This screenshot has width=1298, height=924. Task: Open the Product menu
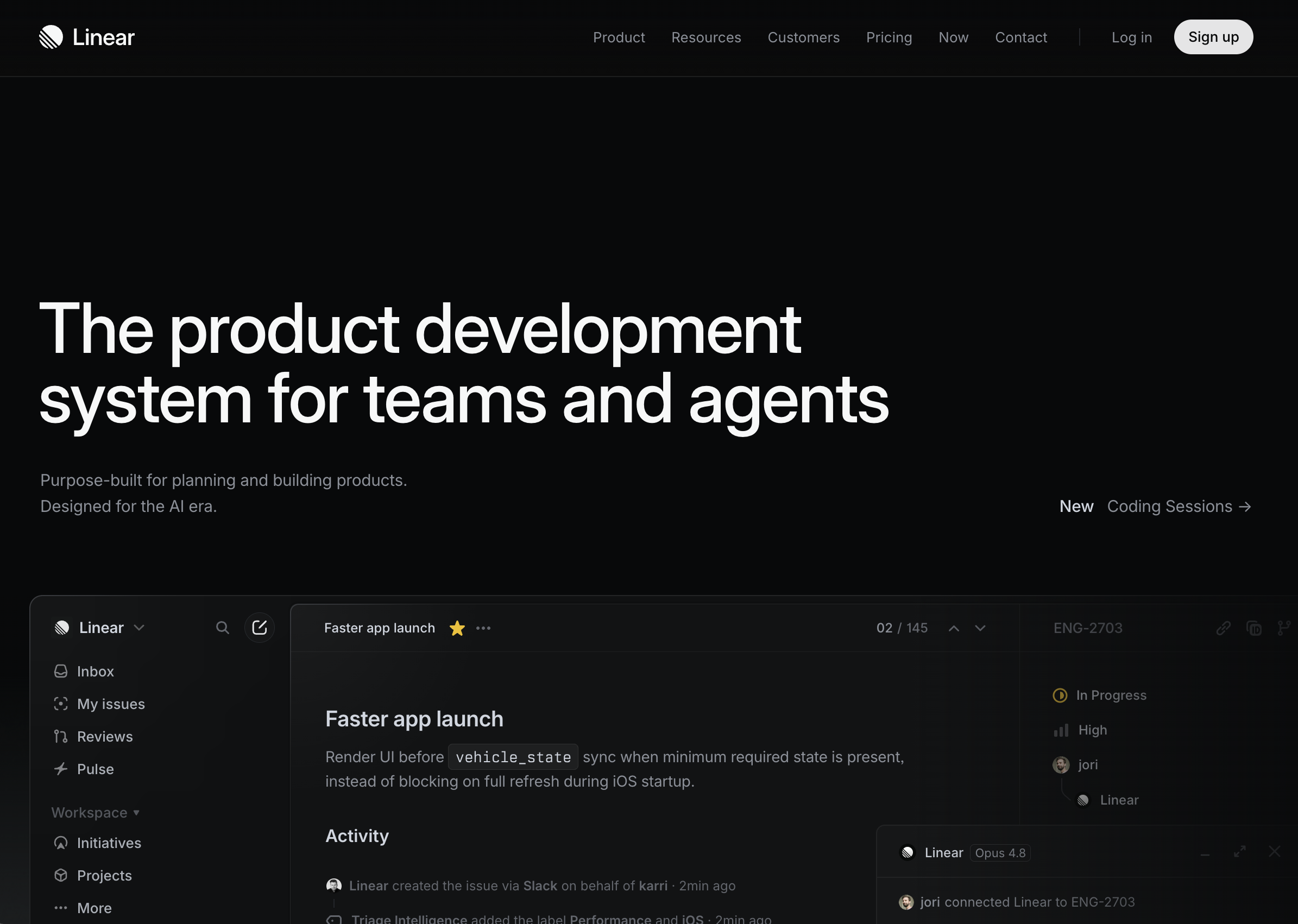(x=619, y=37)
